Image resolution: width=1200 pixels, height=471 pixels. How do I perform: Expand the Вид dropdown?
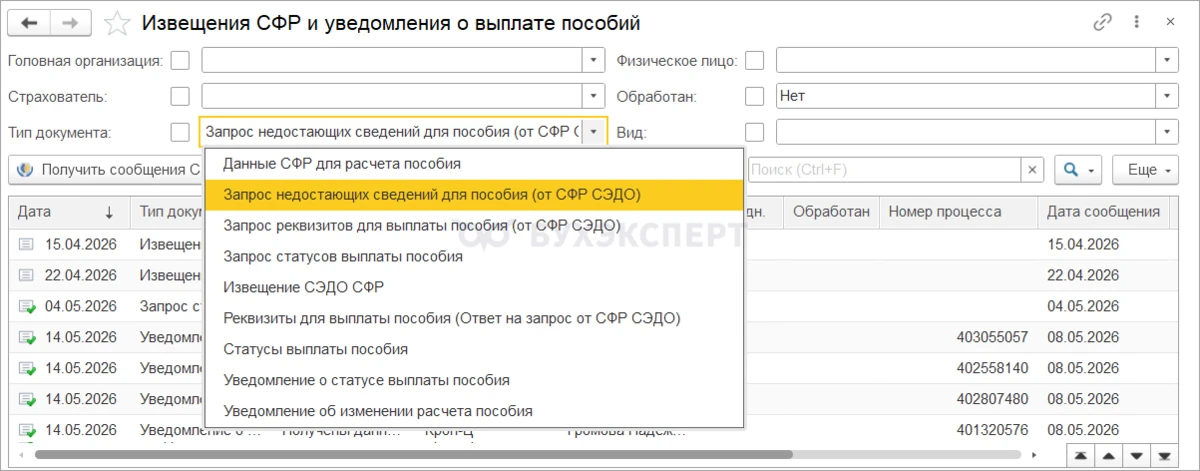coord(1168,132)
